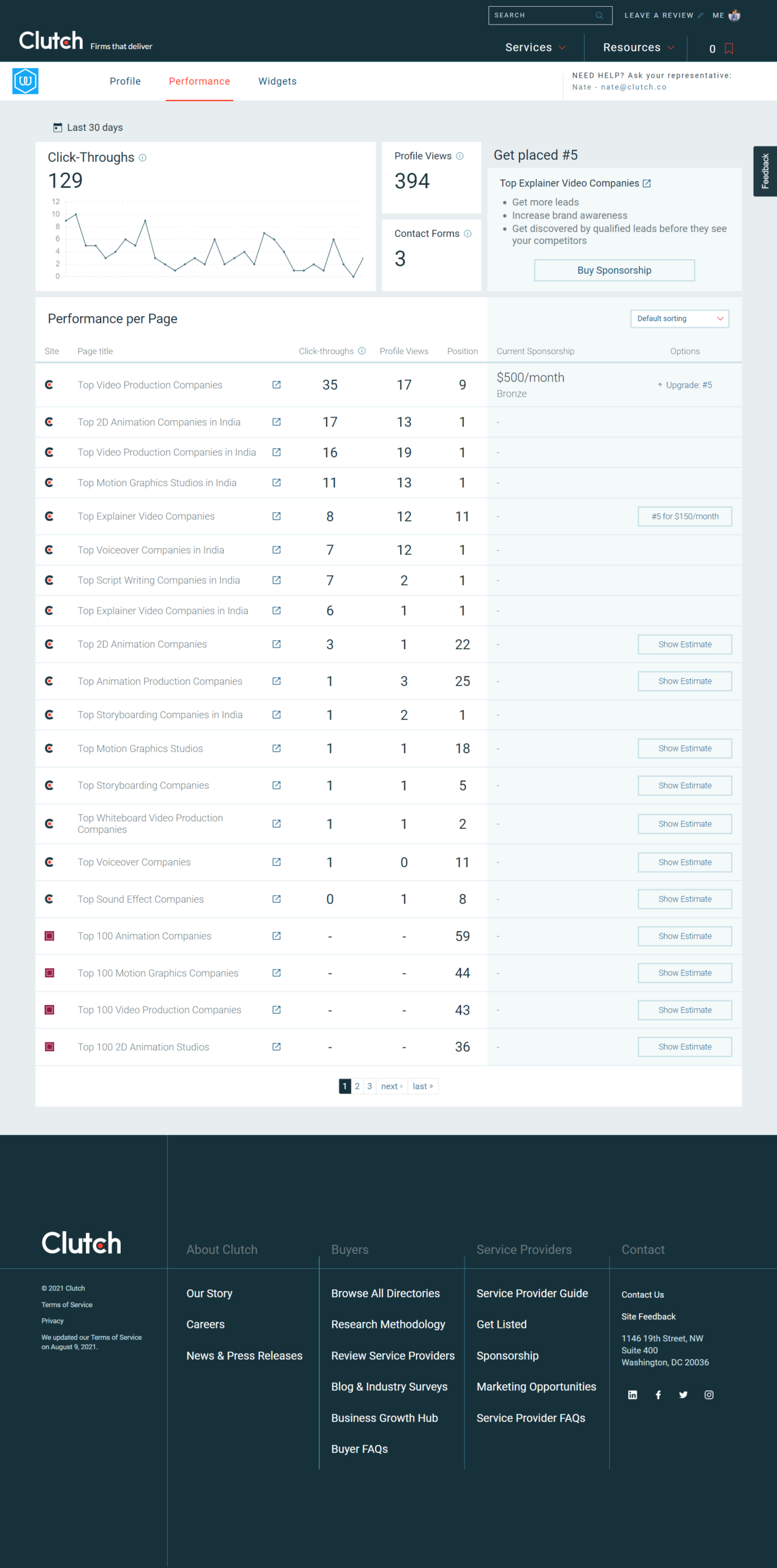Image resolution: width=777 pixels, height=1568 pixels.
Task: Open external link for Top Video Production Companies row
Action: tap(276, 385)
